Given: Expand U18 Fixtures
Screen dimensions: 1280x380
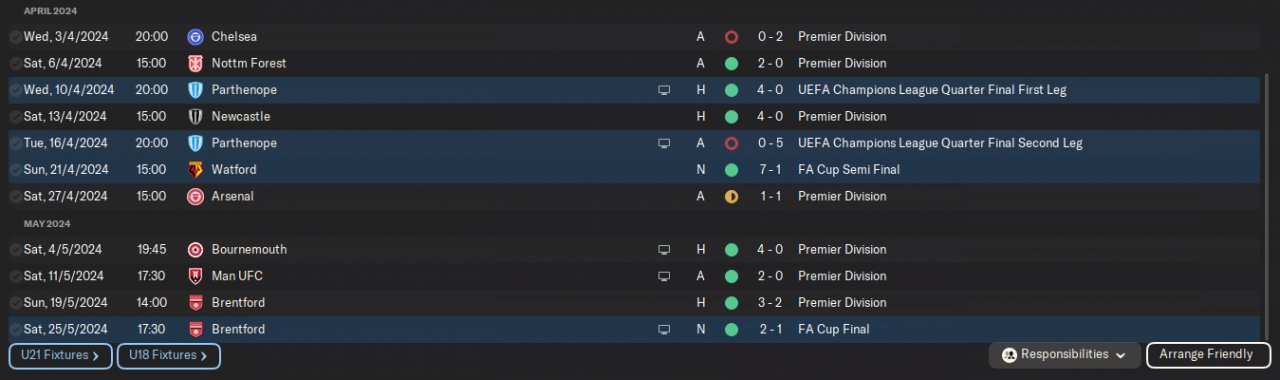Looking at the screenshot, I should pyautogui.click(x=168, y=355).
